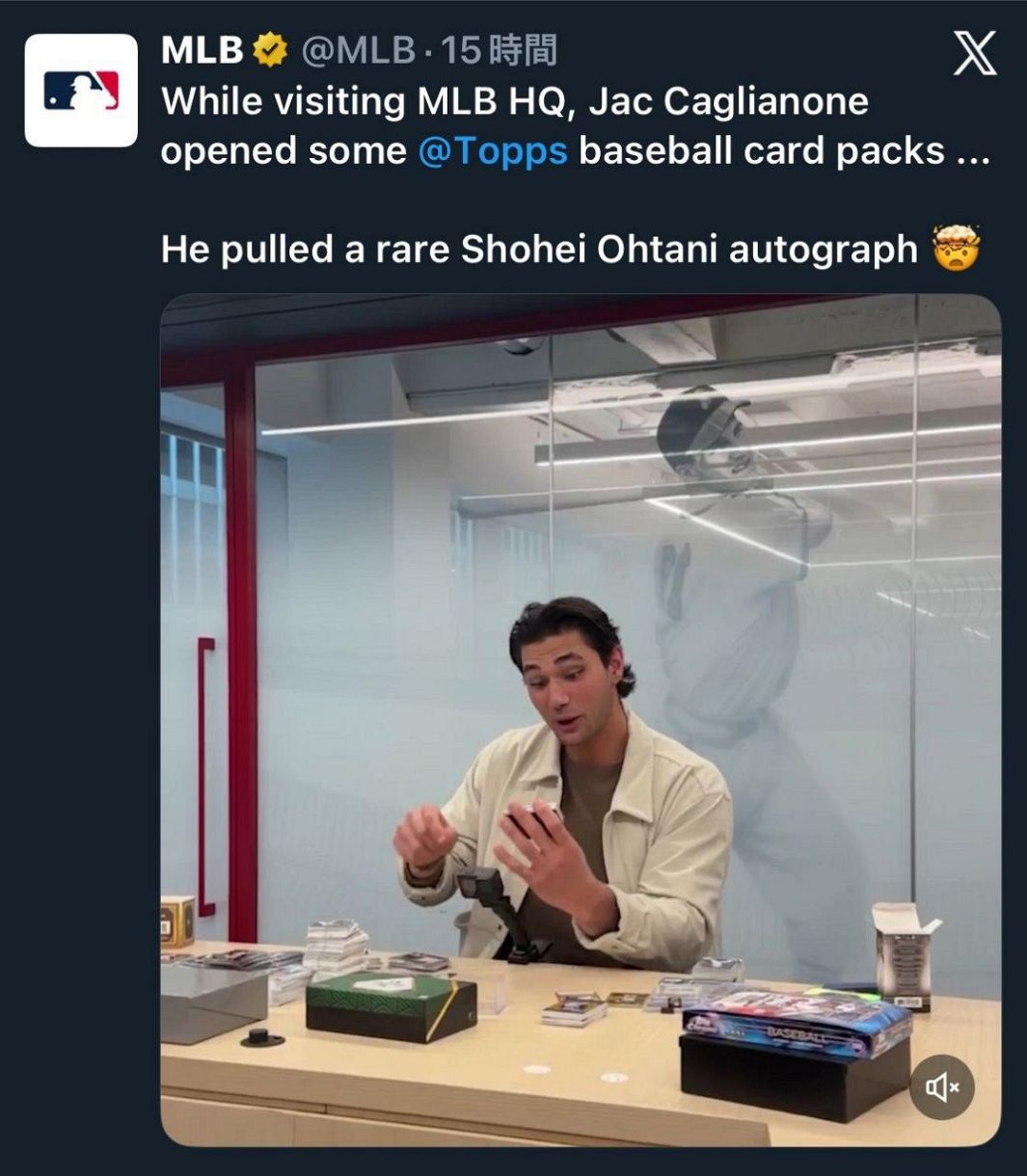Open the MLB profile avatar logo

click(x=81, y=91)
